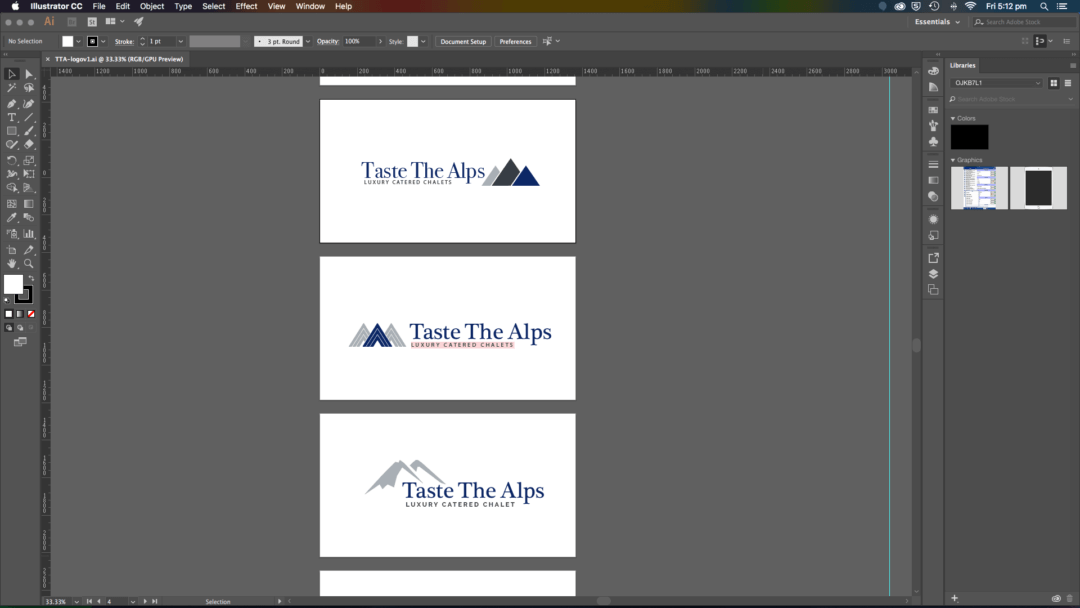Click the black color swatch in Libraries
This screenshot has height=608, width=1080.
click(969, 137)
